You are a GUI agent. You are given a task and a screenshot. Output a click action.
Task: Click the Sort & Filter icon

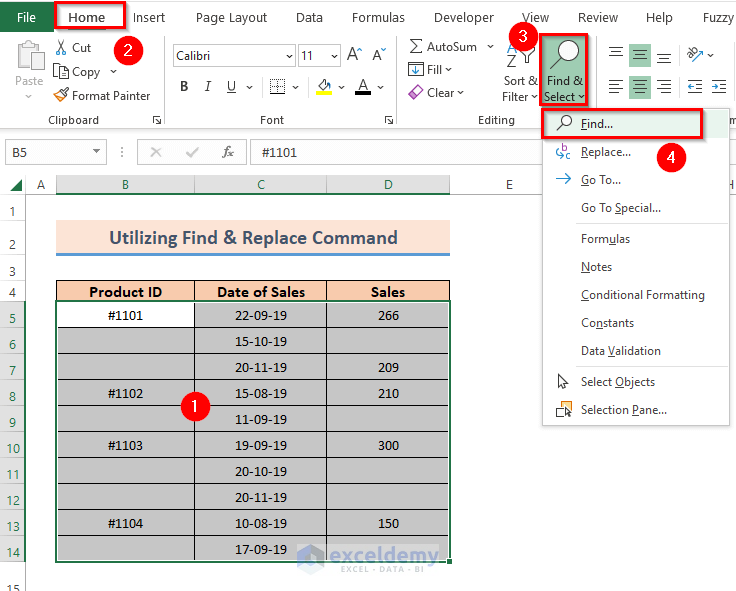pyautogui.click(x=520, y=58)
